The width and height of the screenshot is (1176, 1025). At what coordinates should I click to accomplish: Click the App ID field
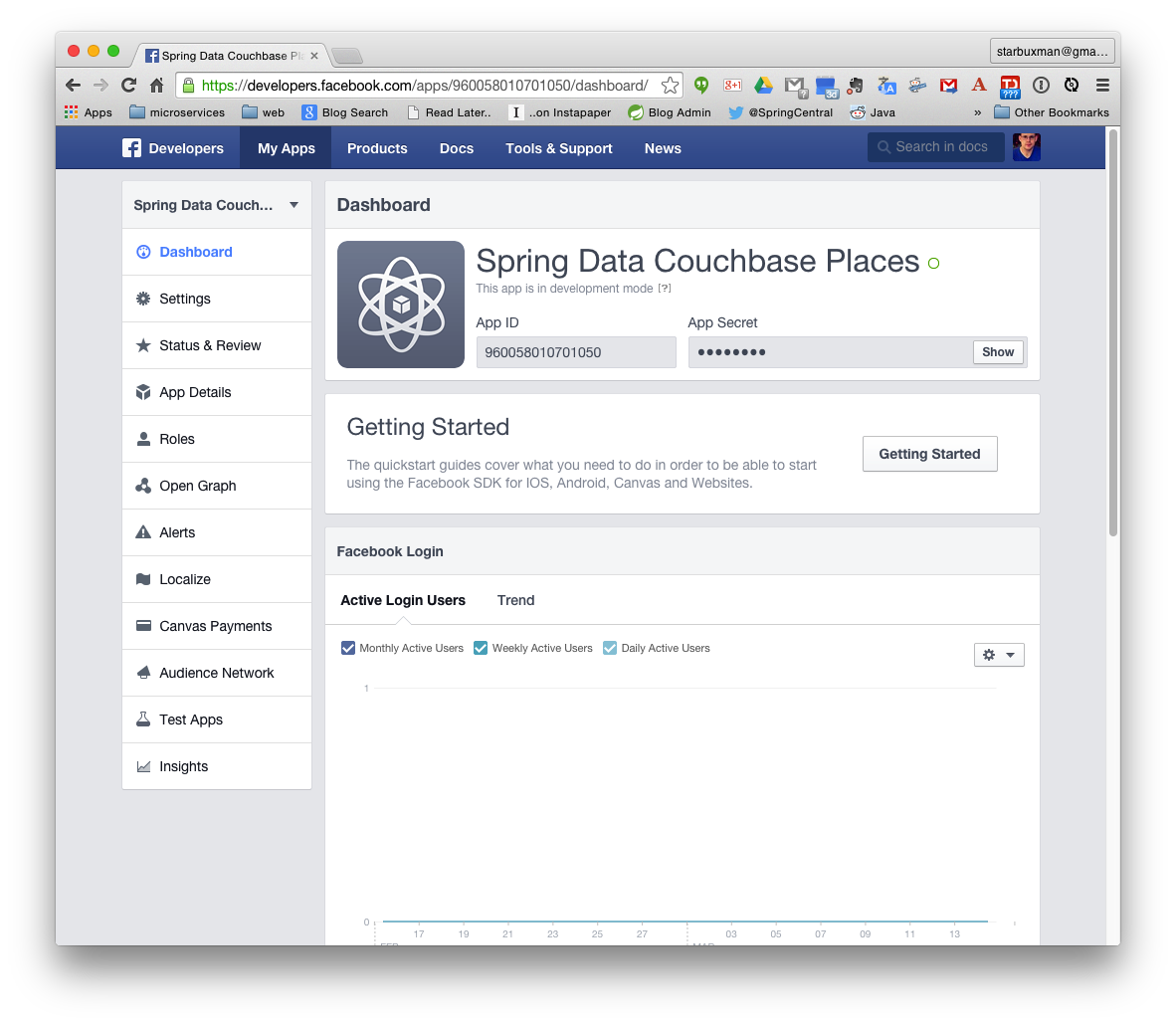pos(576,352)
